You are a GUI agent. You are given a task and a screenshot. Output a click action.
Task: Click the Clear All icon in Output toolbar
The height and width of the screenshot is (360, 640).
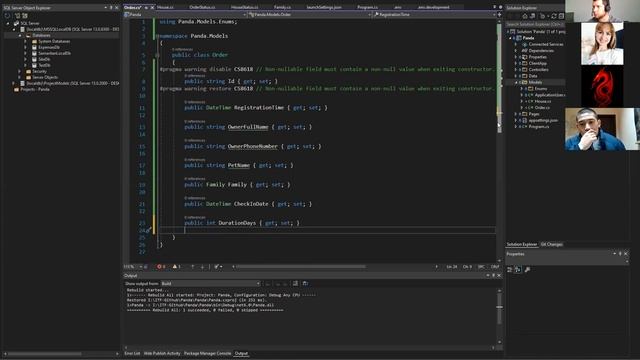tap(295, 283)
